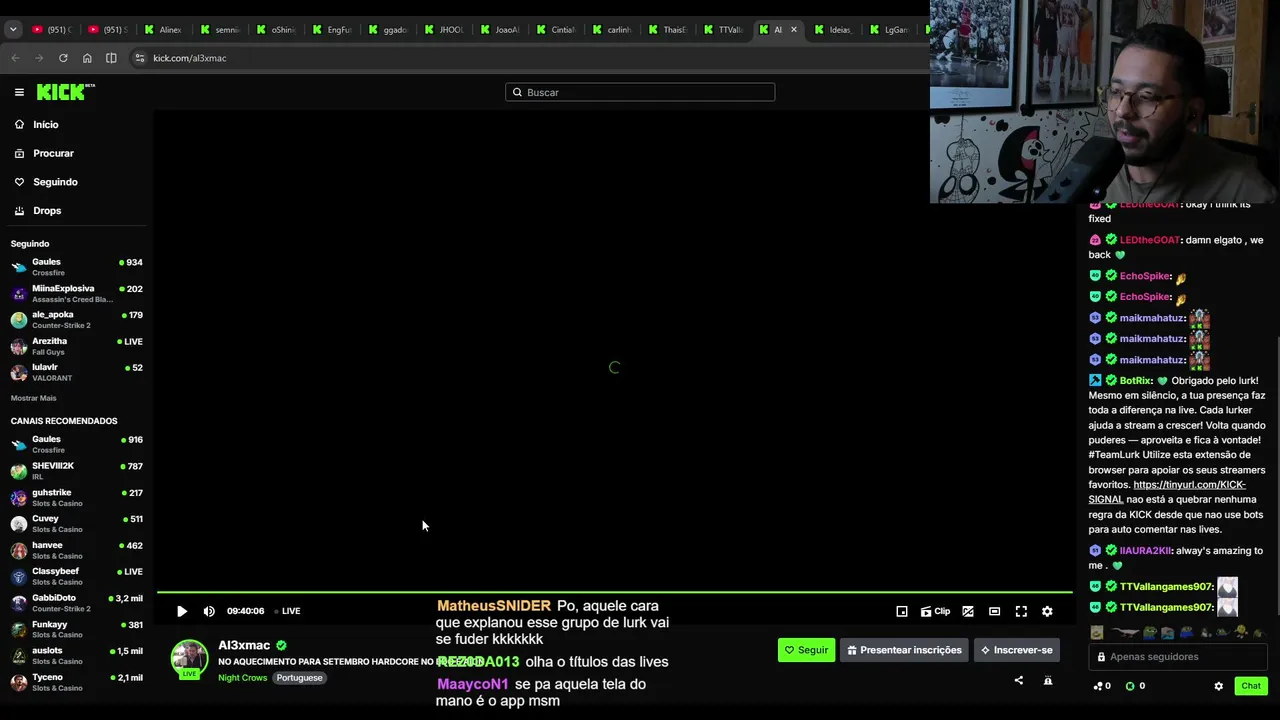Toggle theater mode in player

point(994,611)
